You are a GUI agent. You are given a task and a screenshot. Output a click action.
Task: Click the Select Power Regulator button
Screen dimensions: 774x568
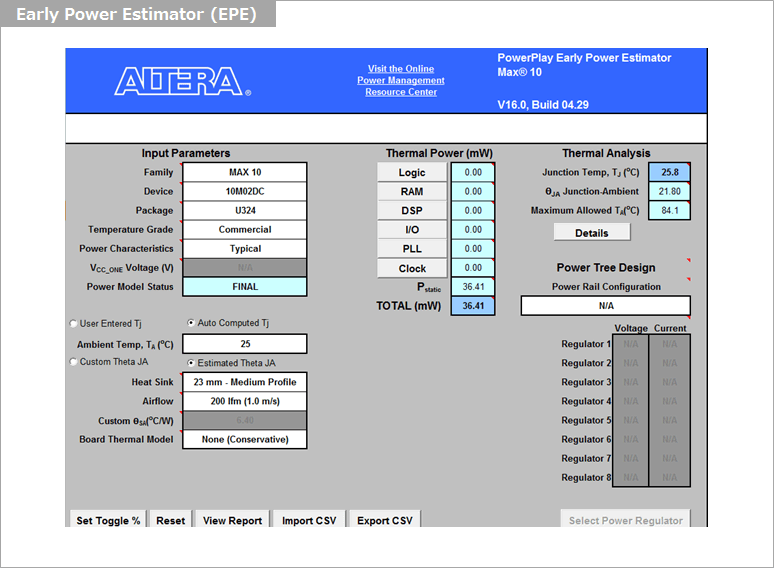(x=625, y=520)
